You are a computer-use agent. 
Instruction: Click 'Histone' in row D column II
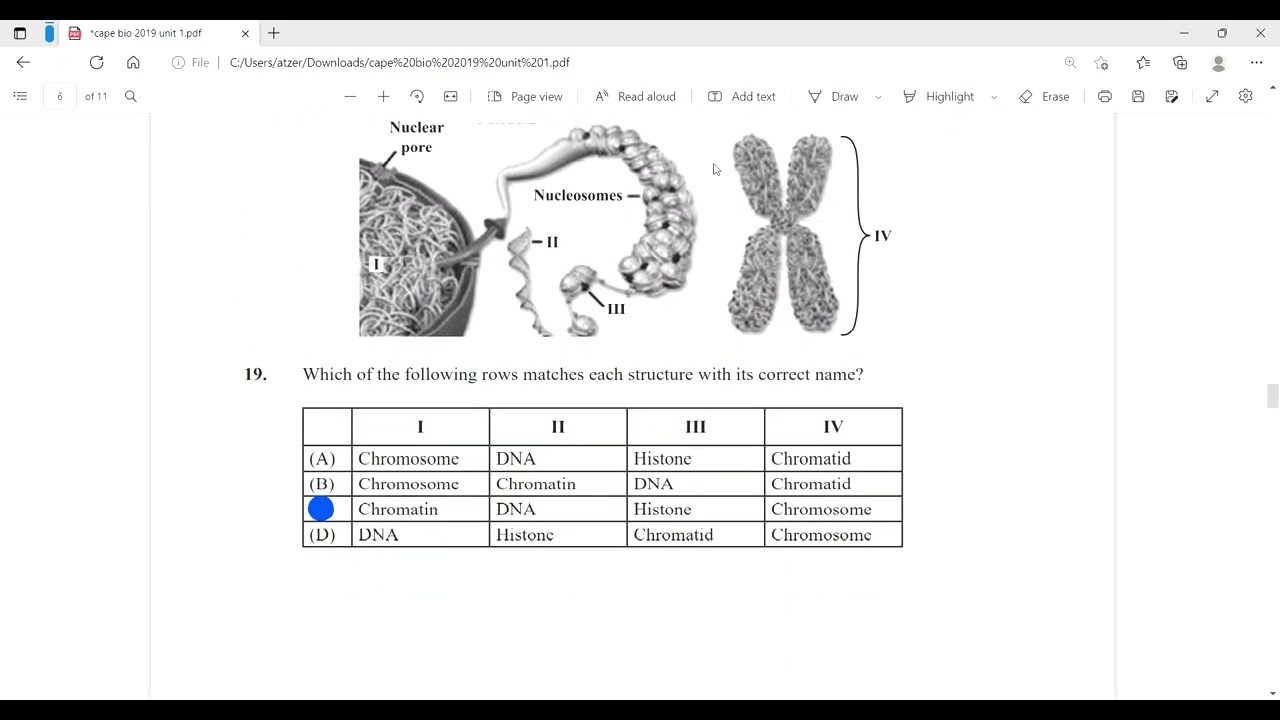point(525,535)
